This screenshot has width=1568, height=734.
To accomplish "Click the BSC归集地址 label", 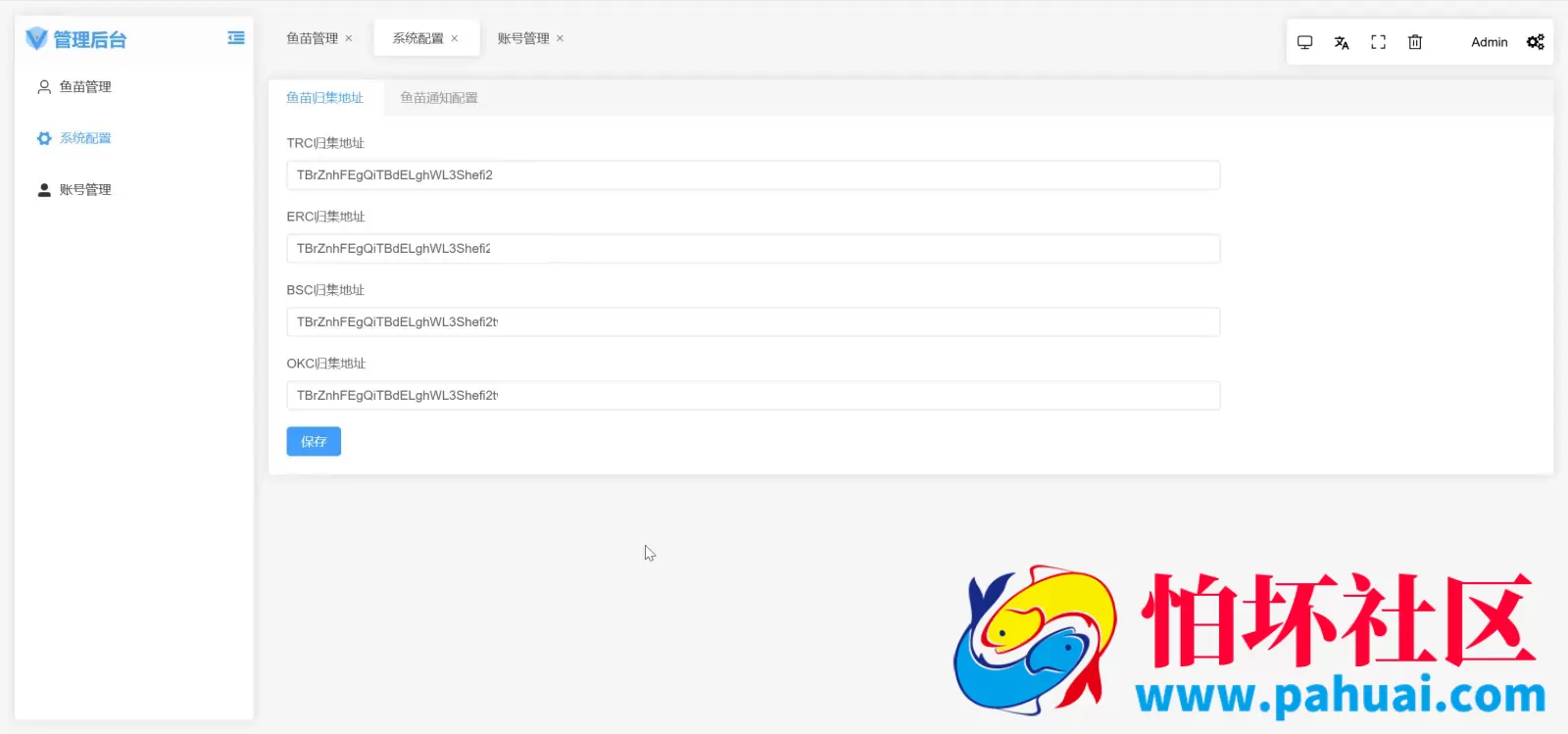I will pos(325,290).
